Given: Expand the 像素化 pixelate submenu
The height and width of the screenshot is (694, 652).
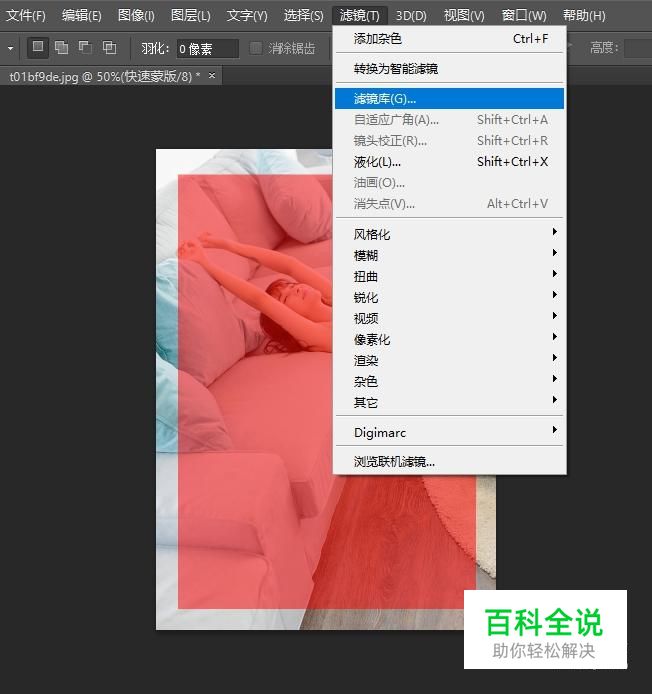Looking at the screenshot, I should tap(449, 339).
